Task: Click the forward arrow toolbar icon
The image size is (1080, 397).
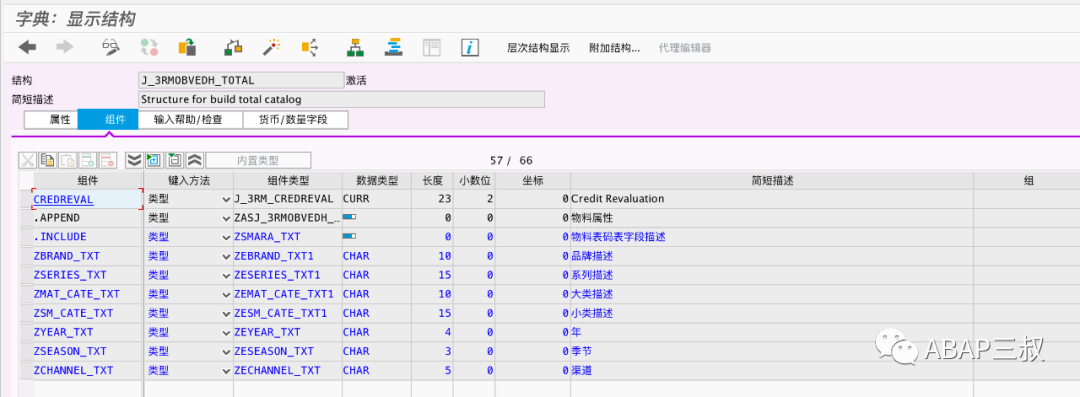Action: tap(65, 47)
